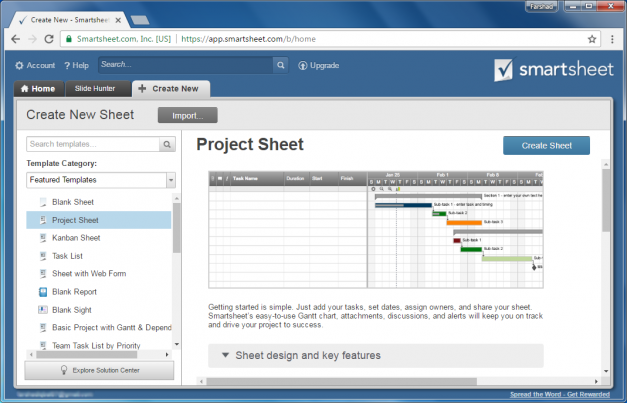Viewport: 627px width, 403px height.
Task: Select Project Sheet template
Action: 98,220
